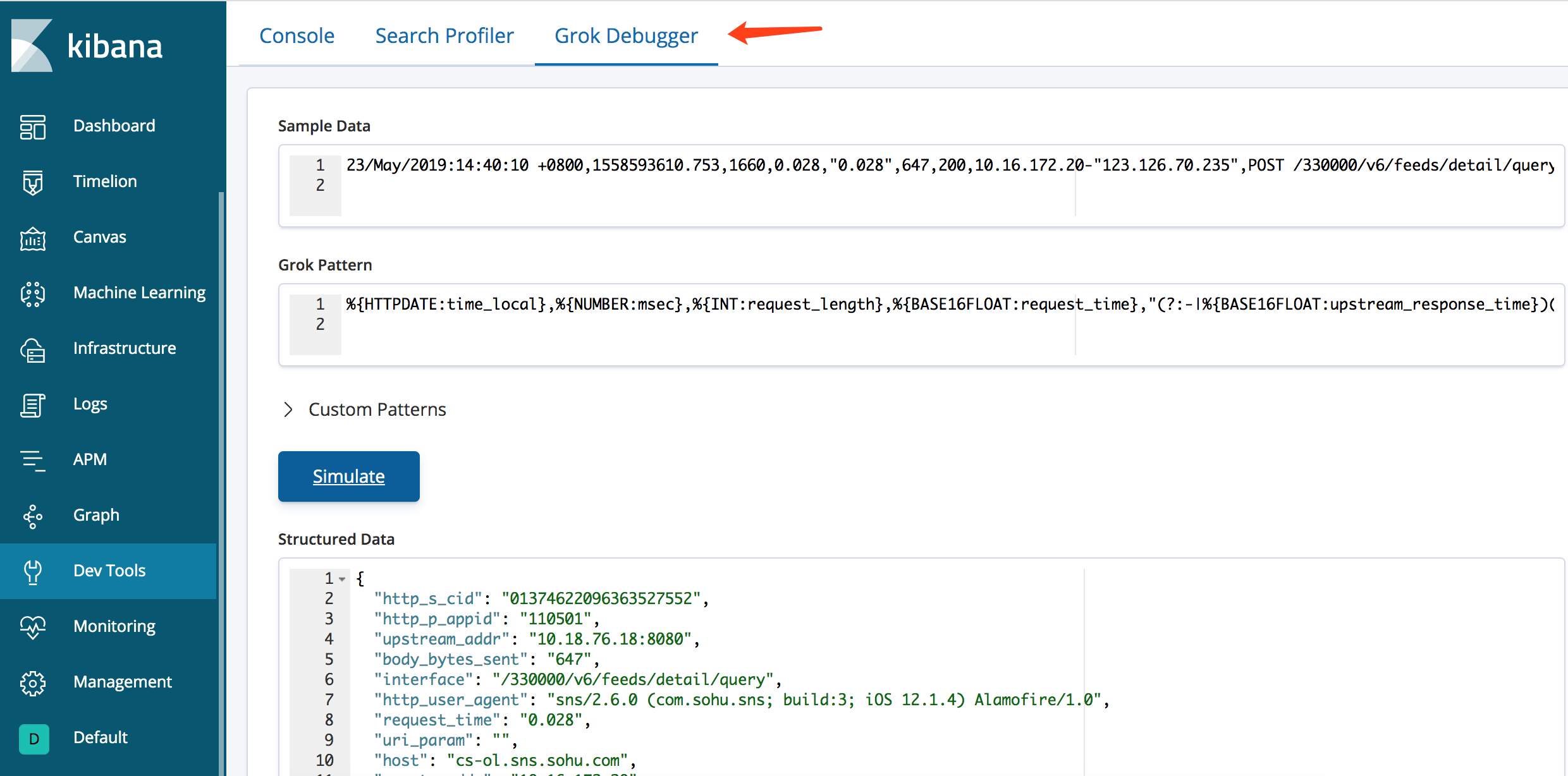Click the "10.18.76.18:8080" upstream_addr value
Image resolution: width=1568 pixels, height=776 pixels.
click(611, 640)
